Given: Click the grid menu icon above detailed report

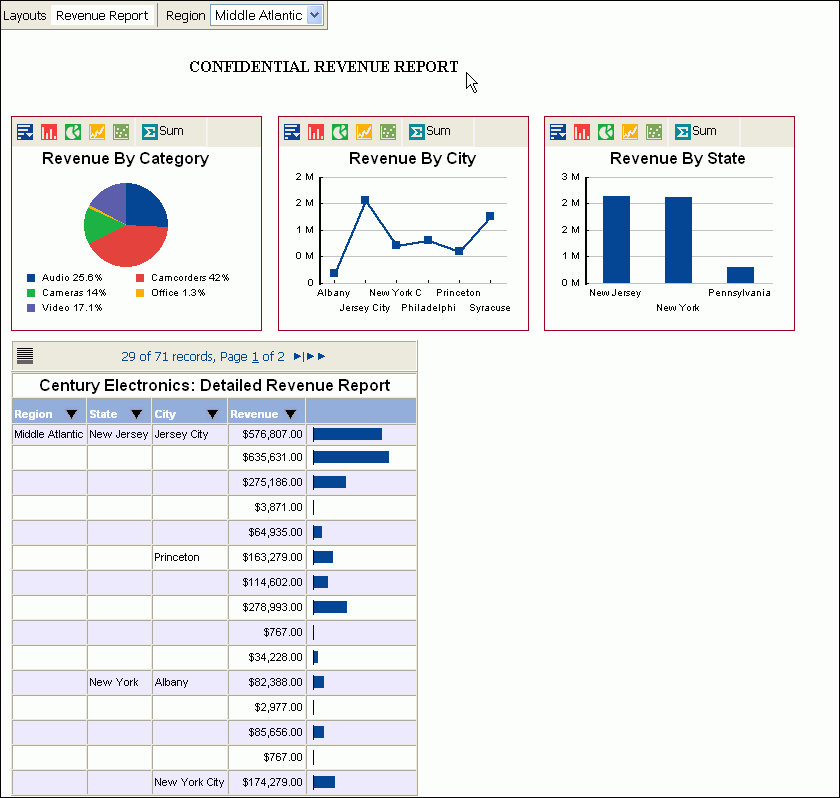Looking at the screenshot, I should tap(25, 356).
